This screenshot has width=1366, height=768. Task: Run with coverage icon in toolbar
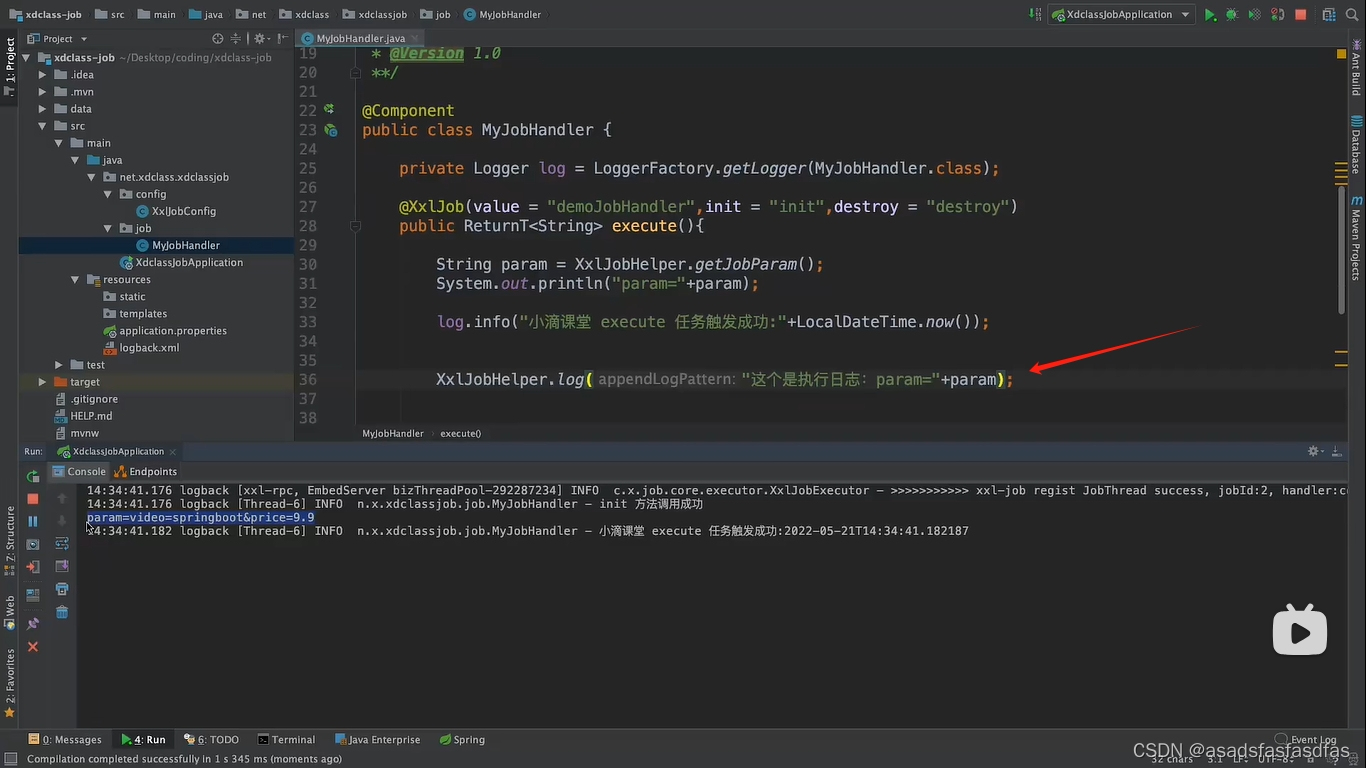click(1254, 15)
